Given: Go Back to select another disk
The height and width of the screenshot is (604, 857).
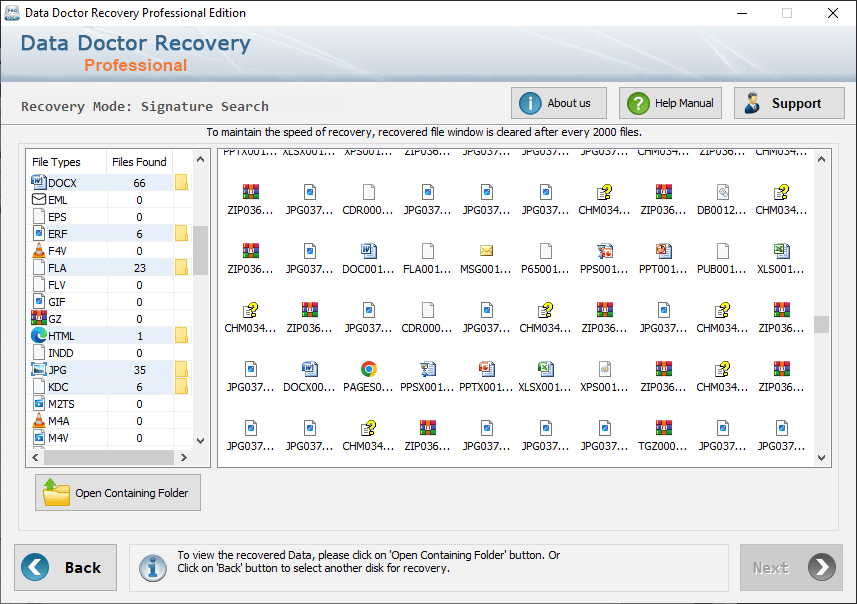Looking at the screenshot, I should coord(66,567).
